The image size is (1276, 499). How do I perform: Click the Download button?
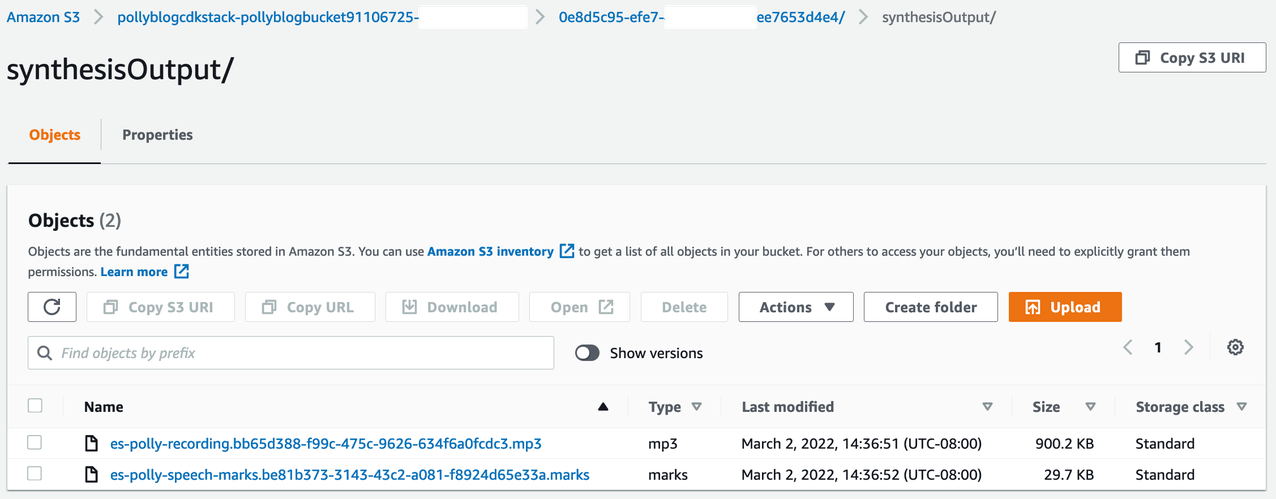point(453,307)
